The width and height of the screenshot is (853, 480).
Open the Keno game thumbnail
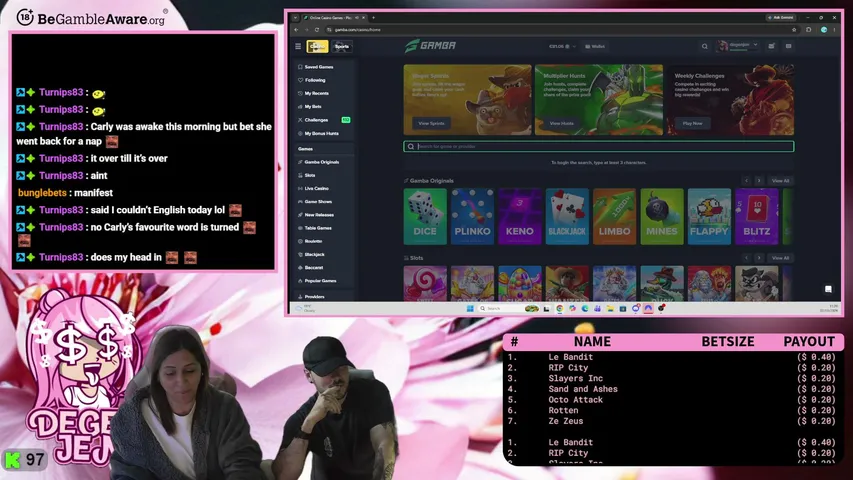[520, 217]
